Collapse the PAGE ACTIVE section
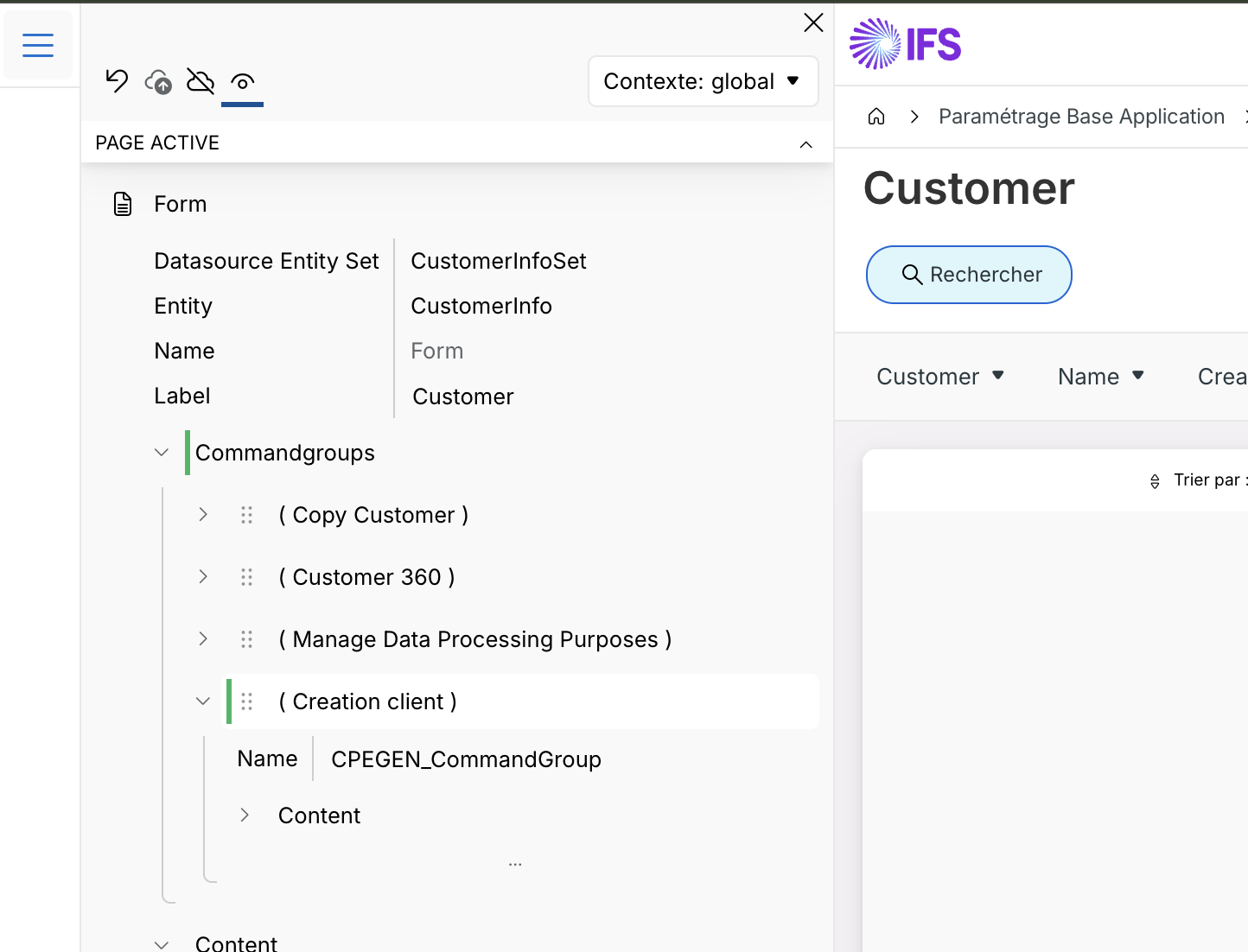1248x952 pixels. coord(805,144)
